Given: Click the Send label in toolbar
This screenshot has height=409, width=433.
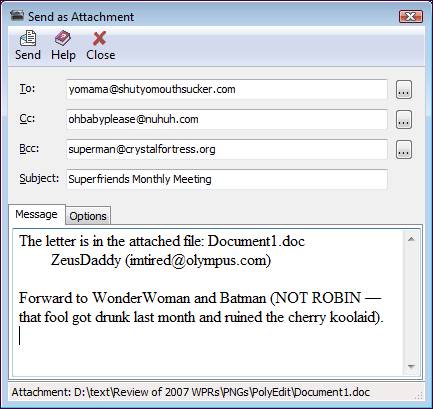Looking at the screenshot, I should [28, 55].
